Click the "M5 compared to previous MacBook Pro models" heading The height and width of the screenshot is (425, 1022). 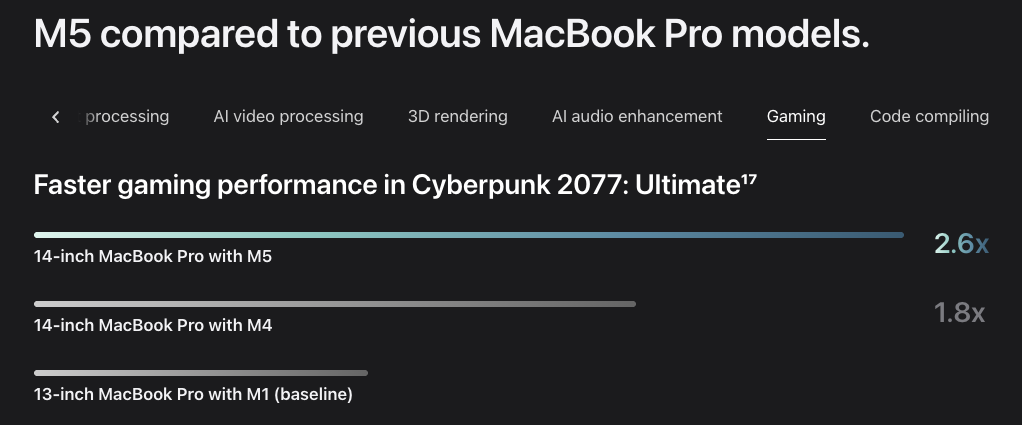coord(451,36)
